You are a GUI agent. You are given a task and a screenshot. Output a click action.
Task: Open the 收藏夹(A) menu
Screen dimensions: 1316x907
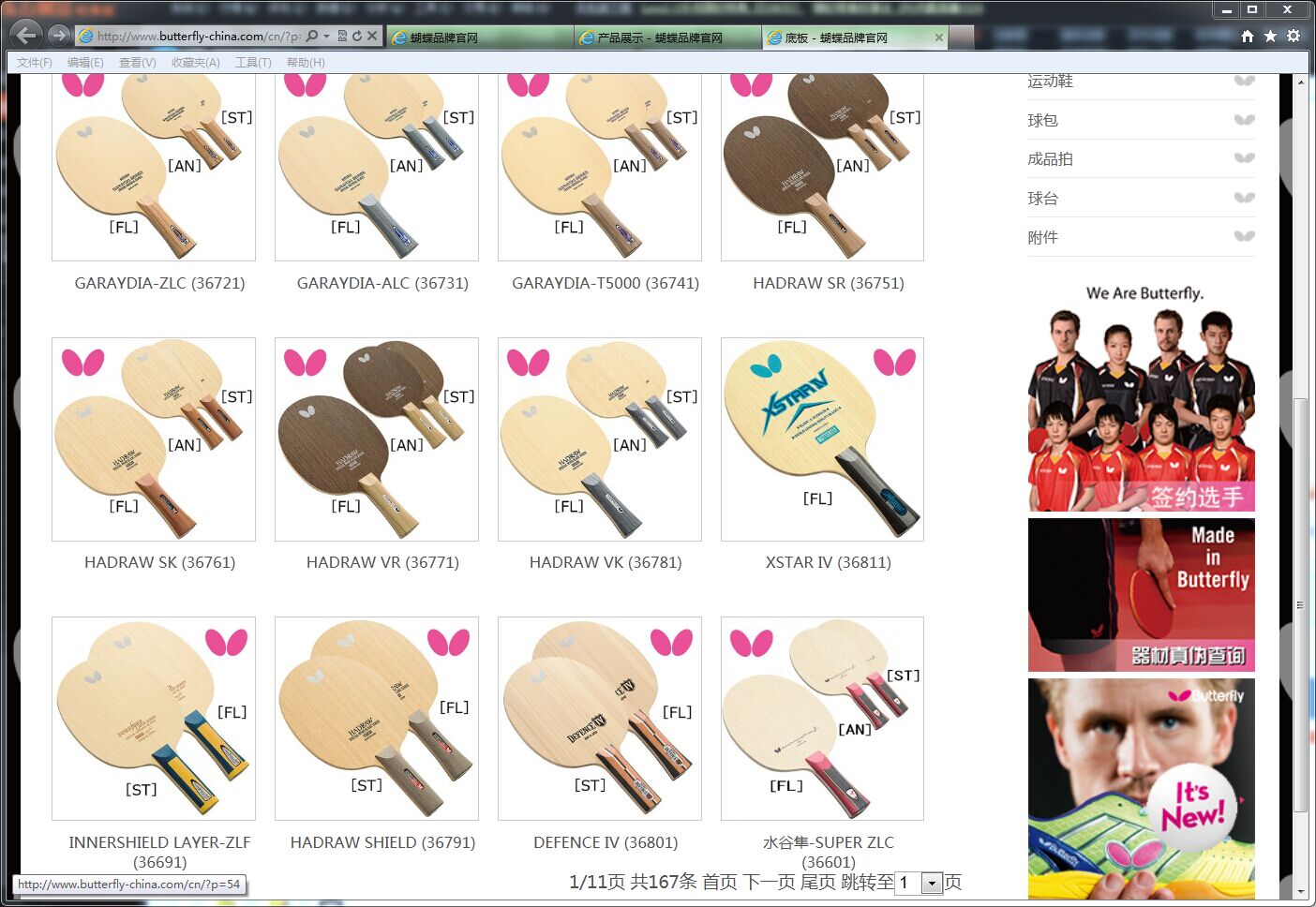[x=195, y=63]
